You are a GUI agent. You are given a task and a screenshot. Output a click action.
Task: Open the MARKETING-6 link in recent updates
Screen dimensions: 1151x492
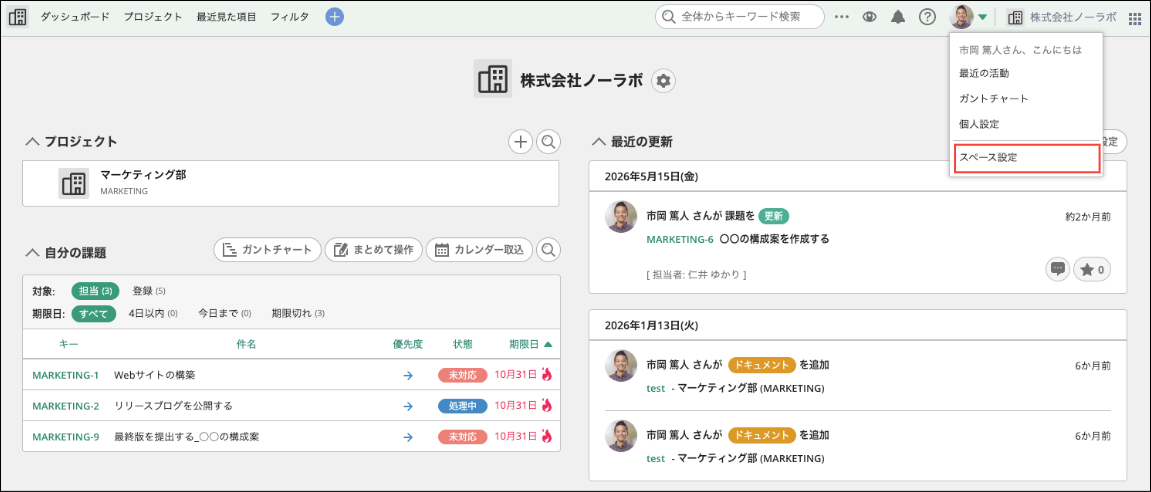tap(680, 239)
